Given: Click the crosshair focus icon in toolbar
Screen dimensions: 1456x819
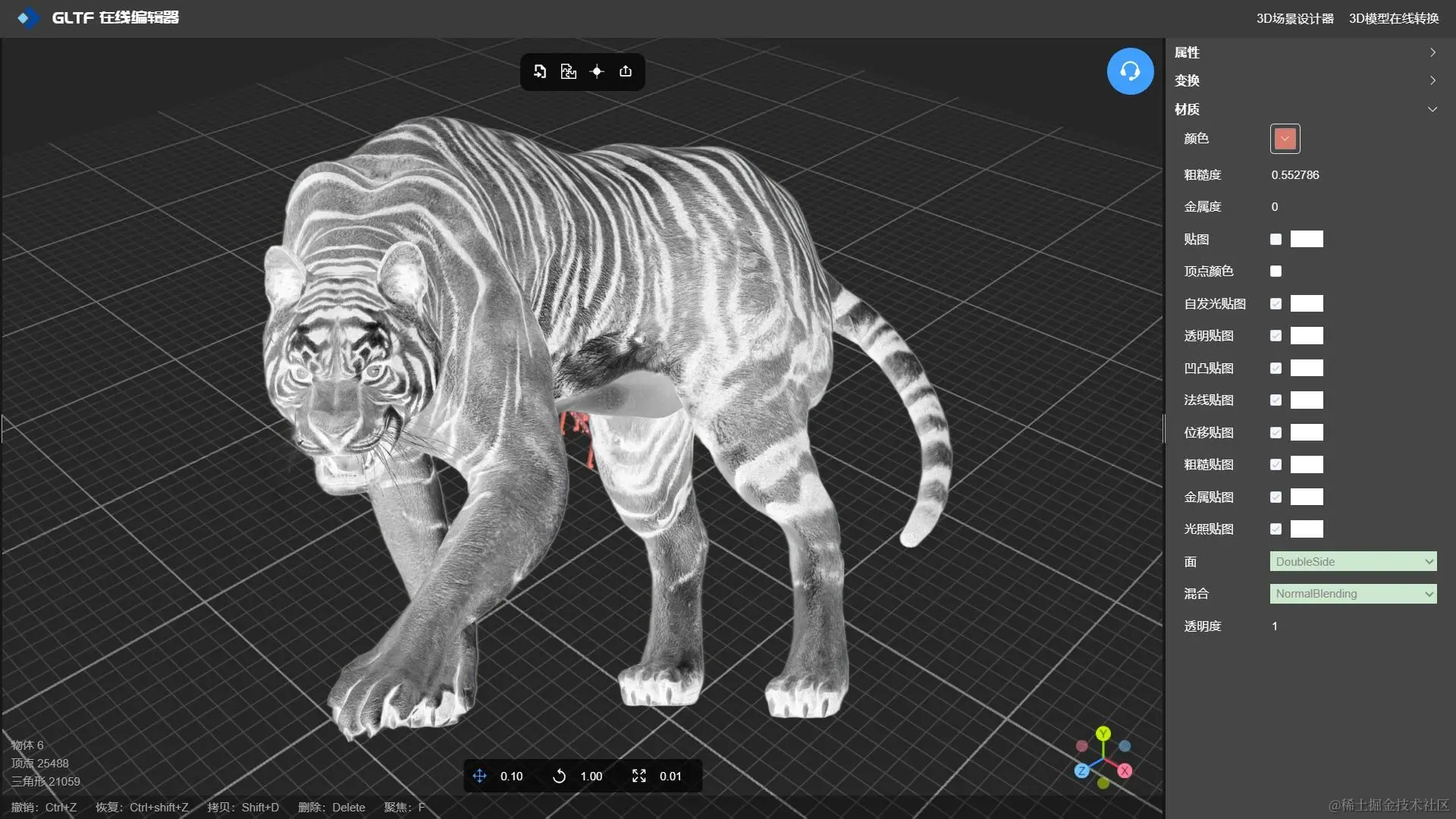Looking at the screenshot, I should [597, 71].
